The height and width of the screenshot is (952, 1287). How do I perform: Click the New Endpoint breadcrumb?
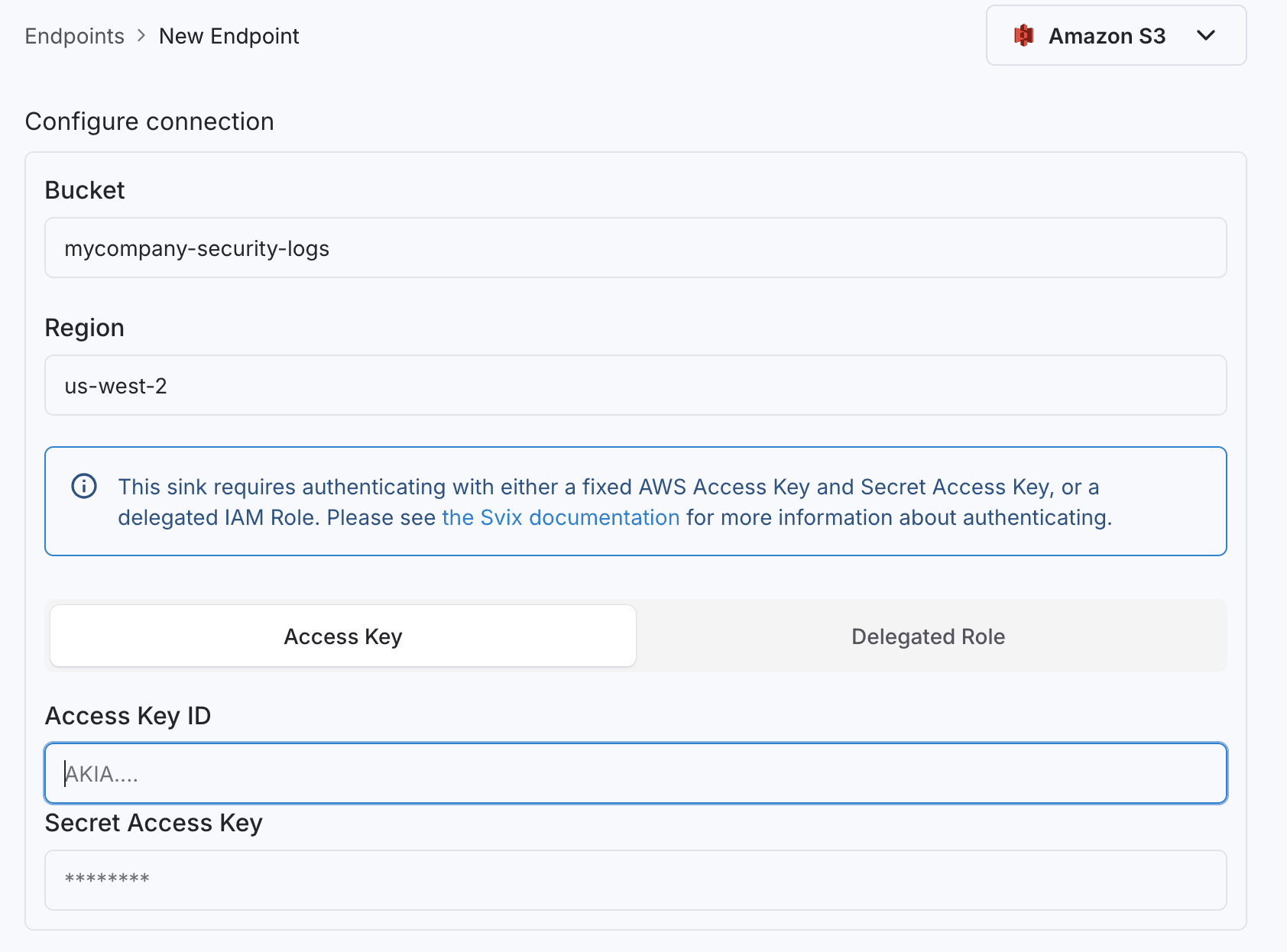click(229, 36)
